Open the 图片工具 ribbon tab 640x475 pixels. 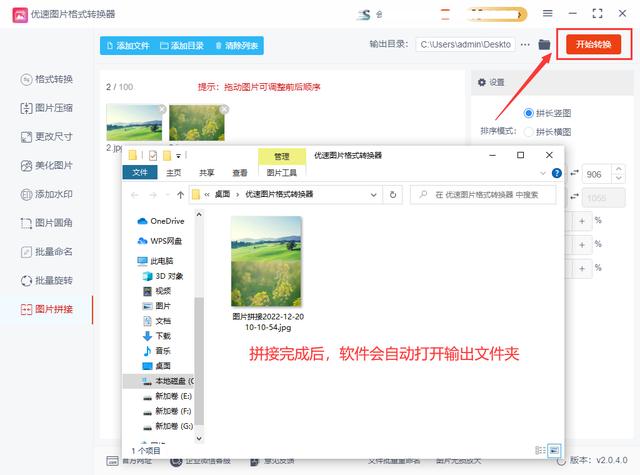coord(282,173)
